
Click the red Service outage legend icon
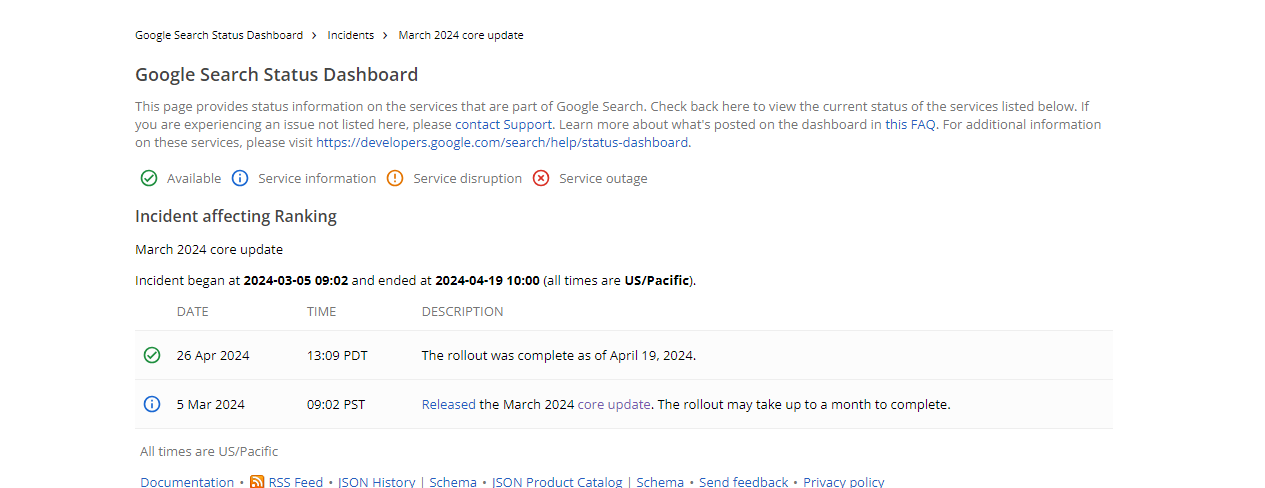pyautogui.click(x=541, y=178)
